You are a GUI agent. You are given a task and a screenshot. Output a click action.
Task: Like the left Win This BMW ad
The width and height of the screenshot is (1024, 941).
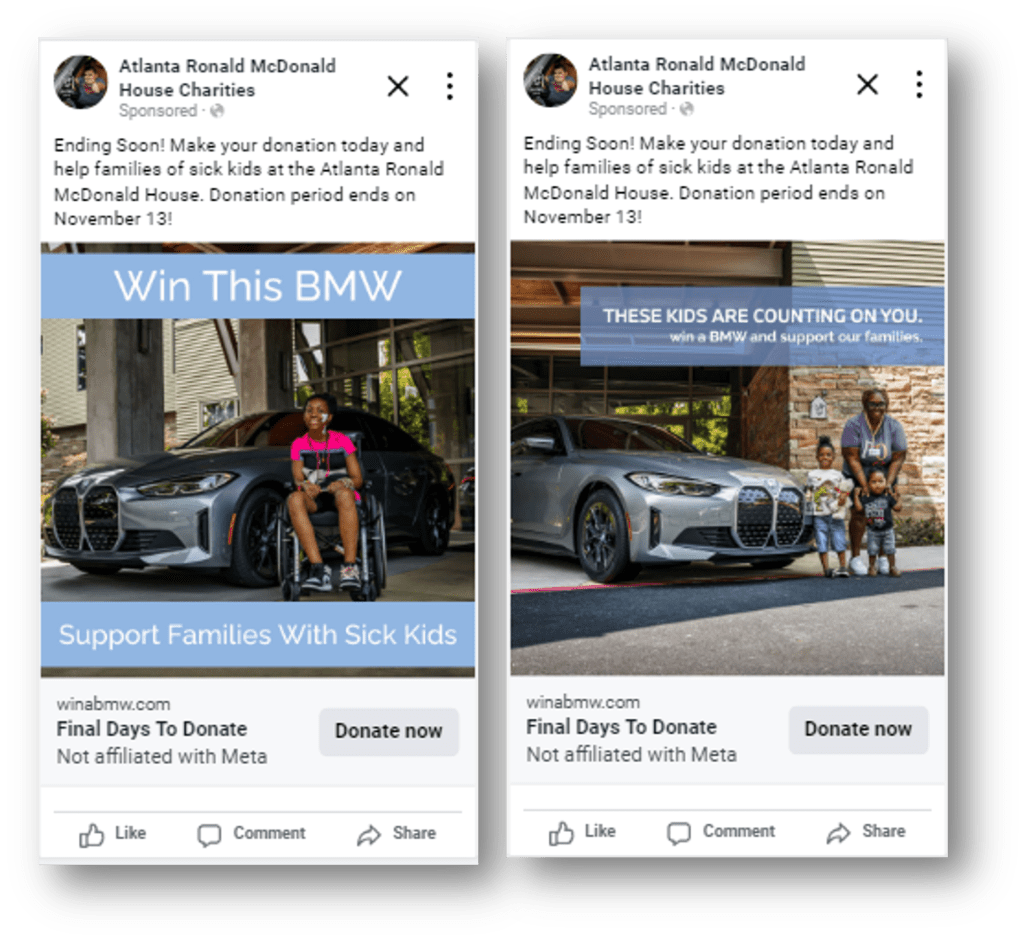[x=112, y=834]
